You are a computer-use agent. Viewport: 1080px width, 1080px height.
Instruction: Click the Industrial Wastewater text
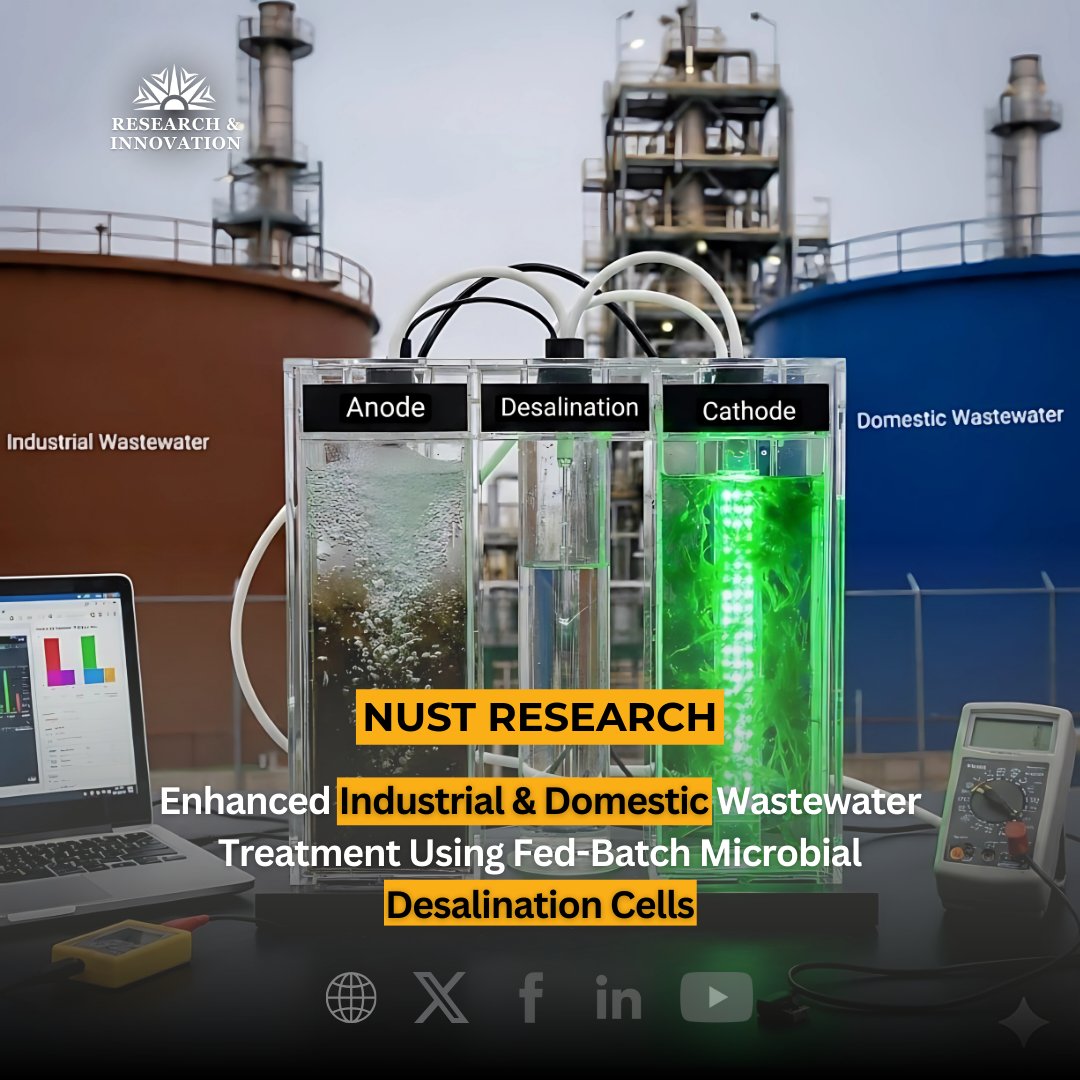pos(107,442)
